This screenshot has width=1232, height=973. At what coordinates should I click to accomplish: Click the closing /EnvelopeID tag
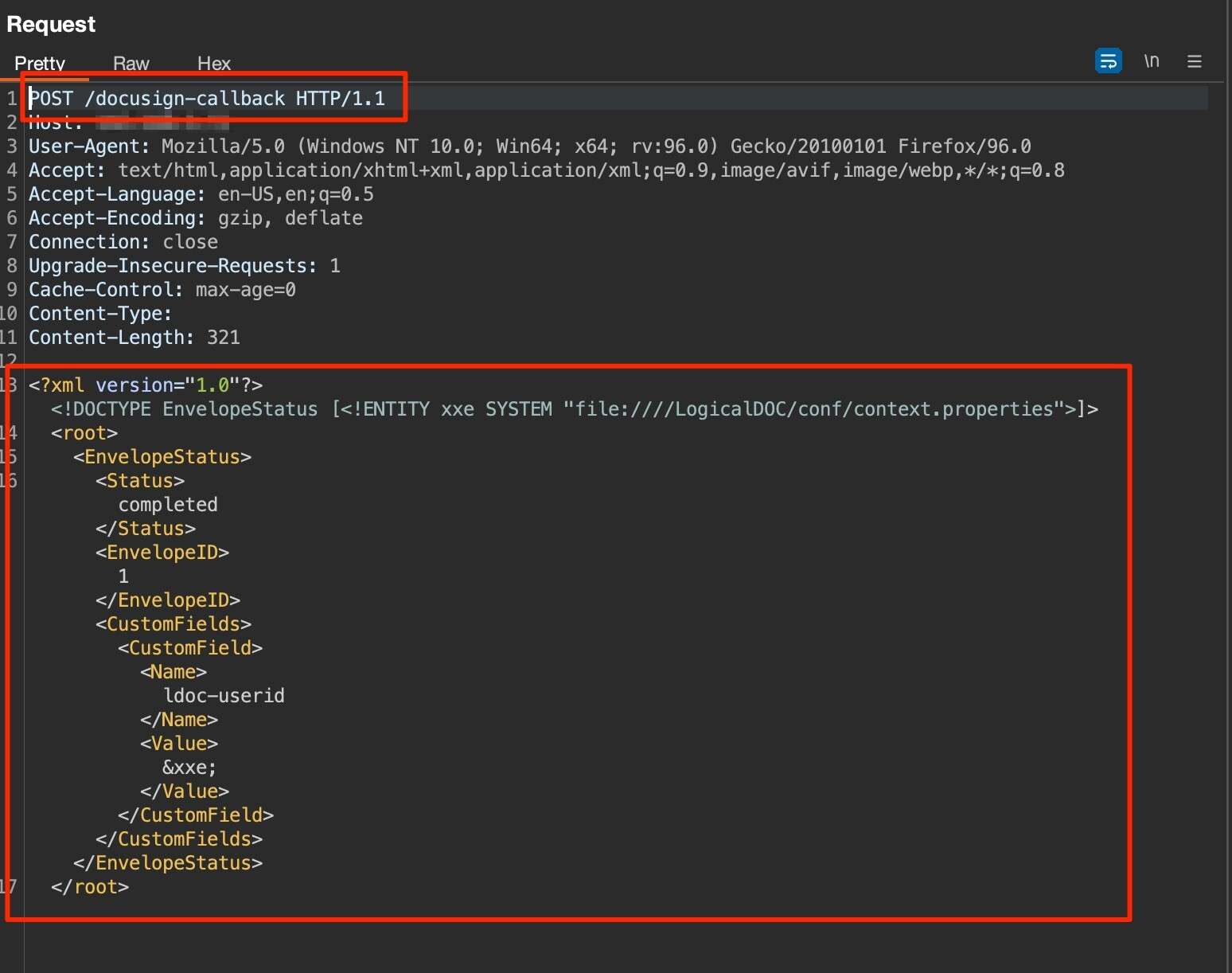168,600
